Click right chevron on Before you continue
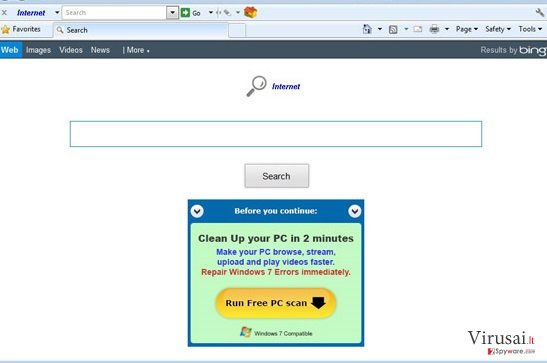This screenshot has width=547, height=363. [x=354, y=211]
